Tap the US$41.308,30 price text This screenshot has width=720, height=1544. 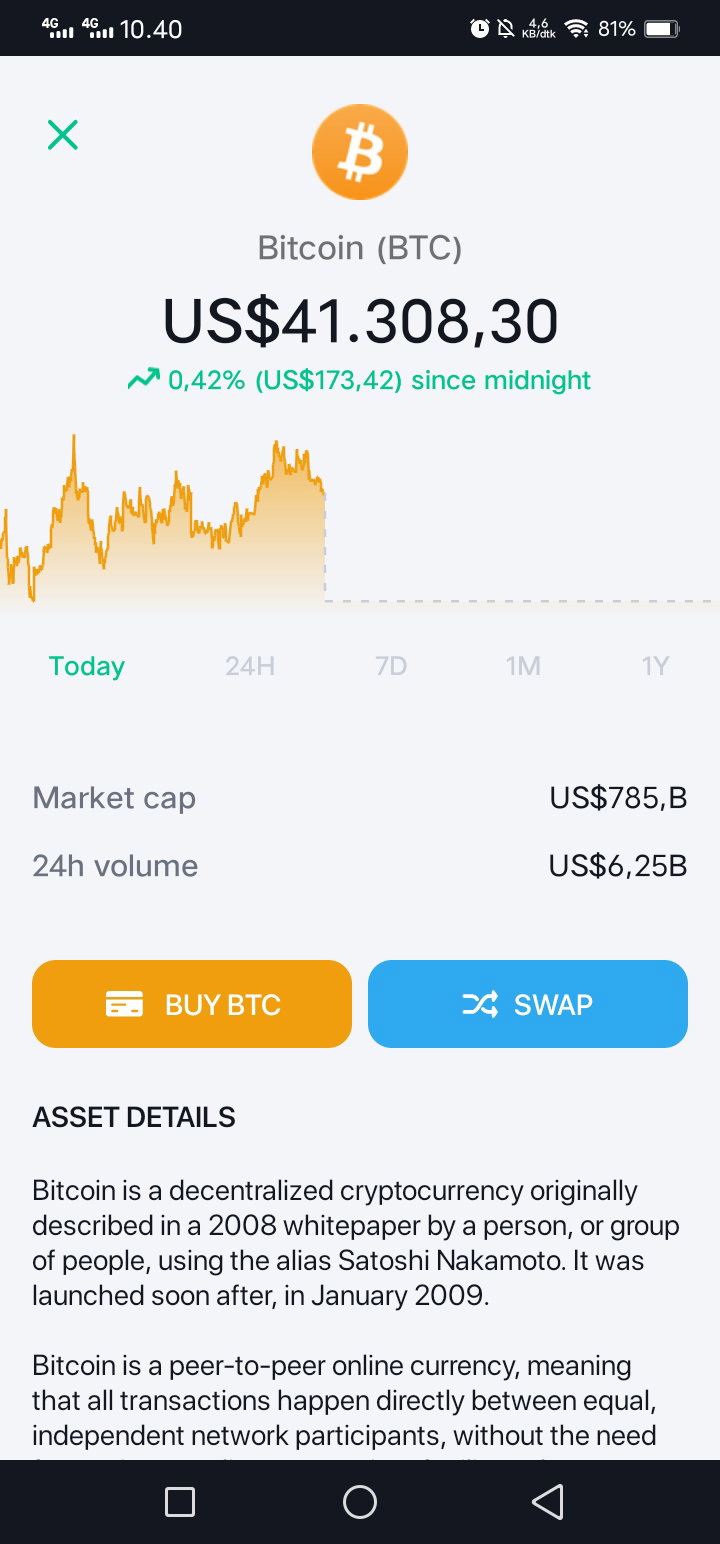point(360,321)
